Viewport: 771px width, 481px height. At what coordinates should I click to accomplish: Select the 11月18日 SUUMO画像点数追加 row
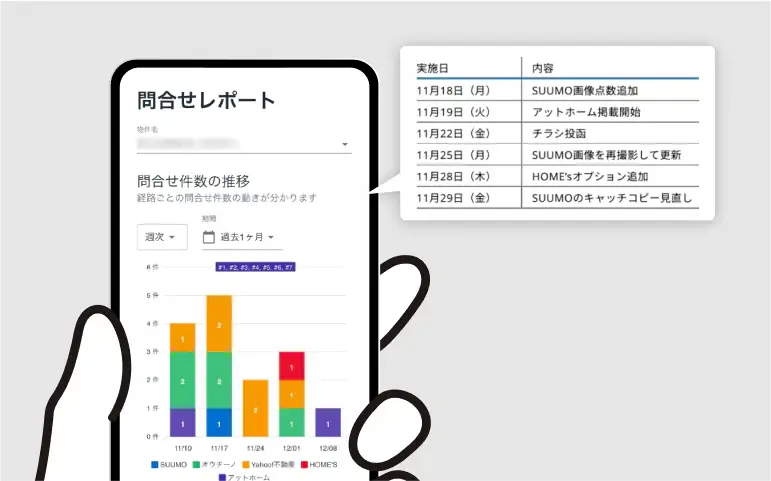(556, 90)
